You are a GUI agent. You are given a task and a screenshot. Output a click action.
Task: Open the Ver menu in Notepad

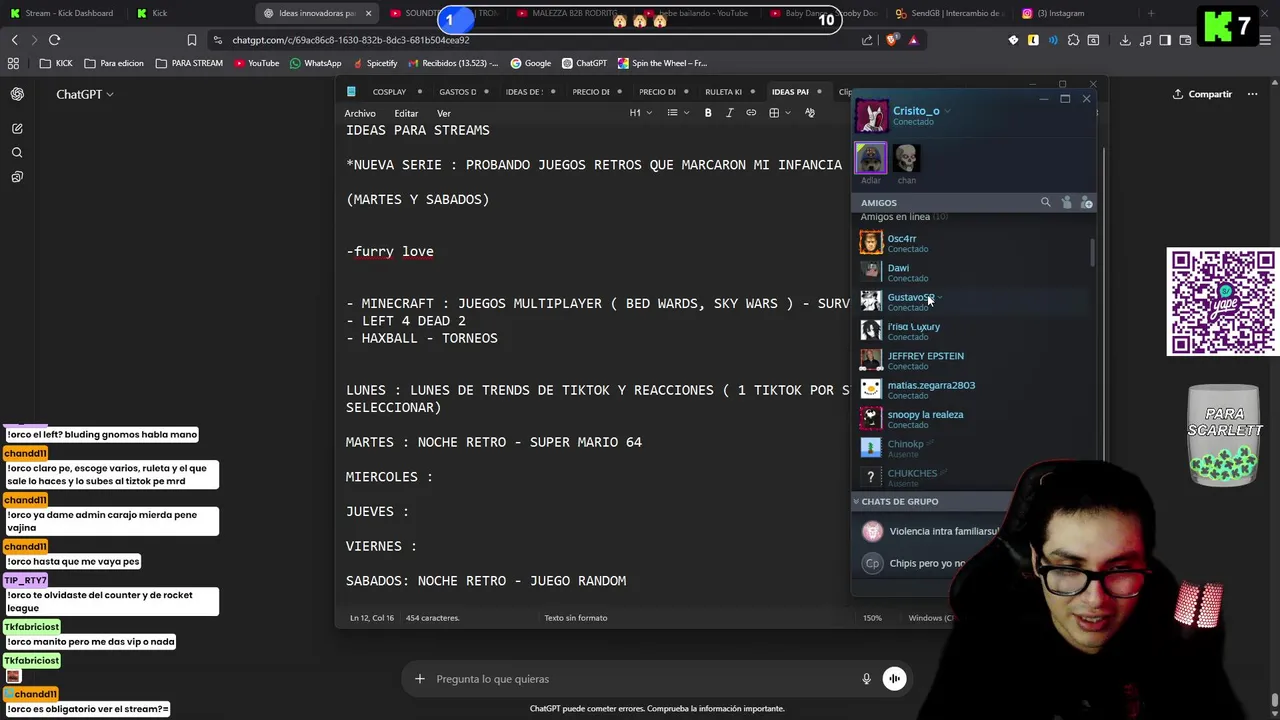(444, 113)
